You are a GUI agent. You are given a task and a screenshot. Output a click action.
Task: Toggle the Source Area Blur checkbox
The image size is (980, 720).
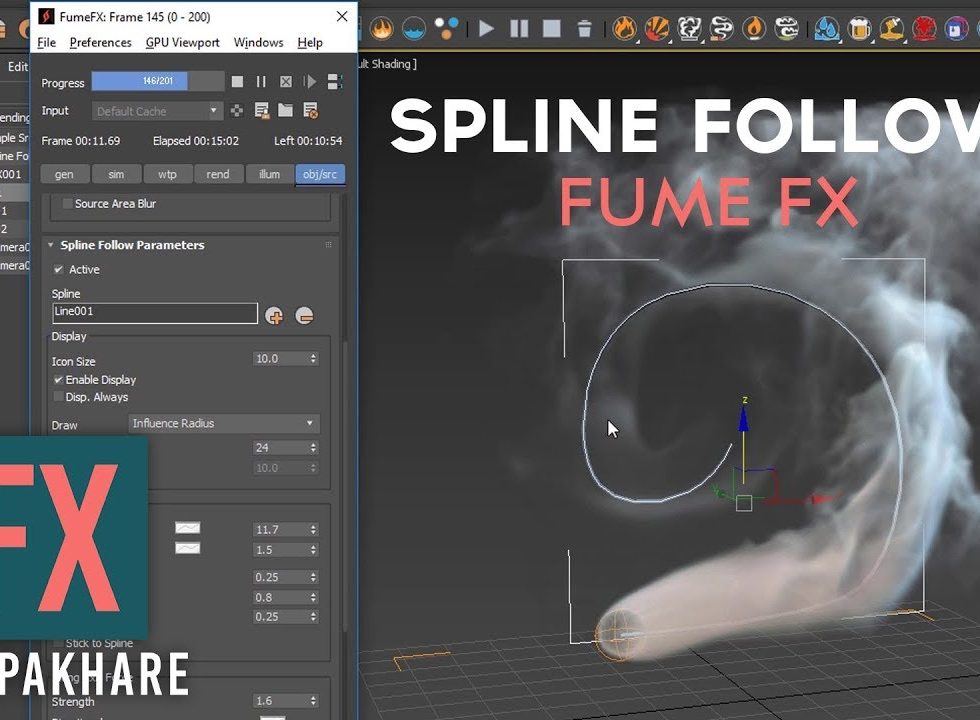[68, 204]
